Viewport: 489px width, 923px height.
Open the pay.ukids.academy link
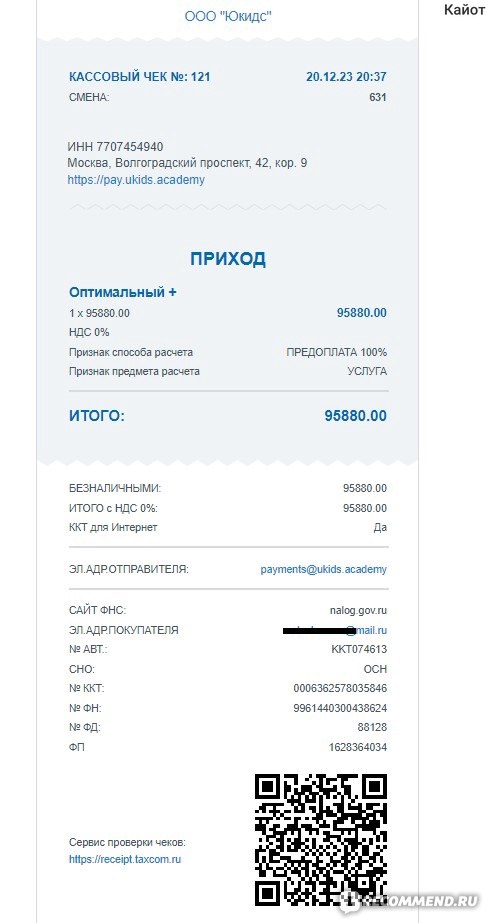tap(136, 180)
